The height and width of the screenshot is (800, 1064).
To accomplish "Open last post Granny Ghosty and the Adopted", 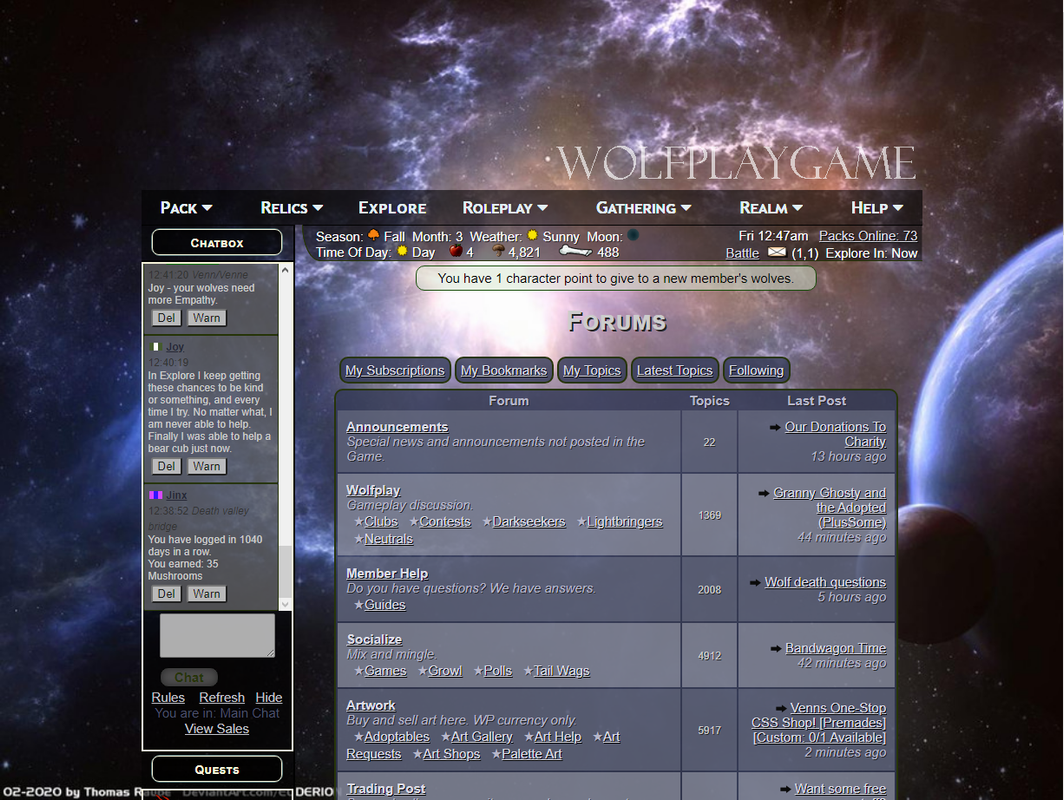I will (x=829, y=508).
